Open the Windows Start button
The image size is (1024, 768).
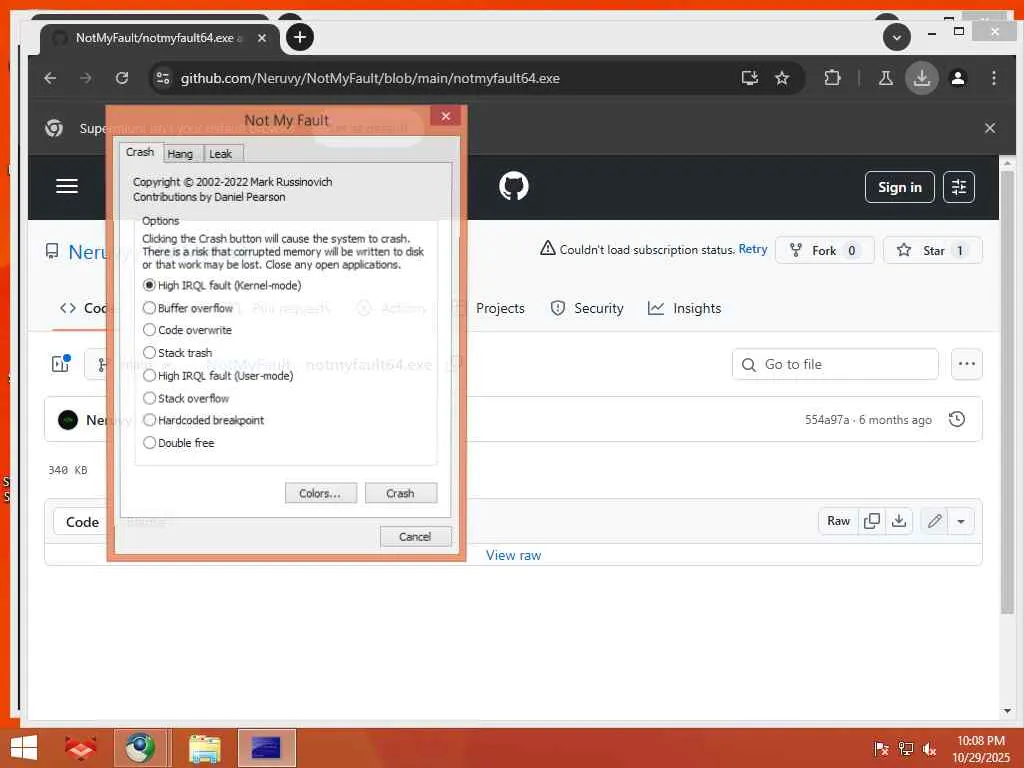click(24, 748)
